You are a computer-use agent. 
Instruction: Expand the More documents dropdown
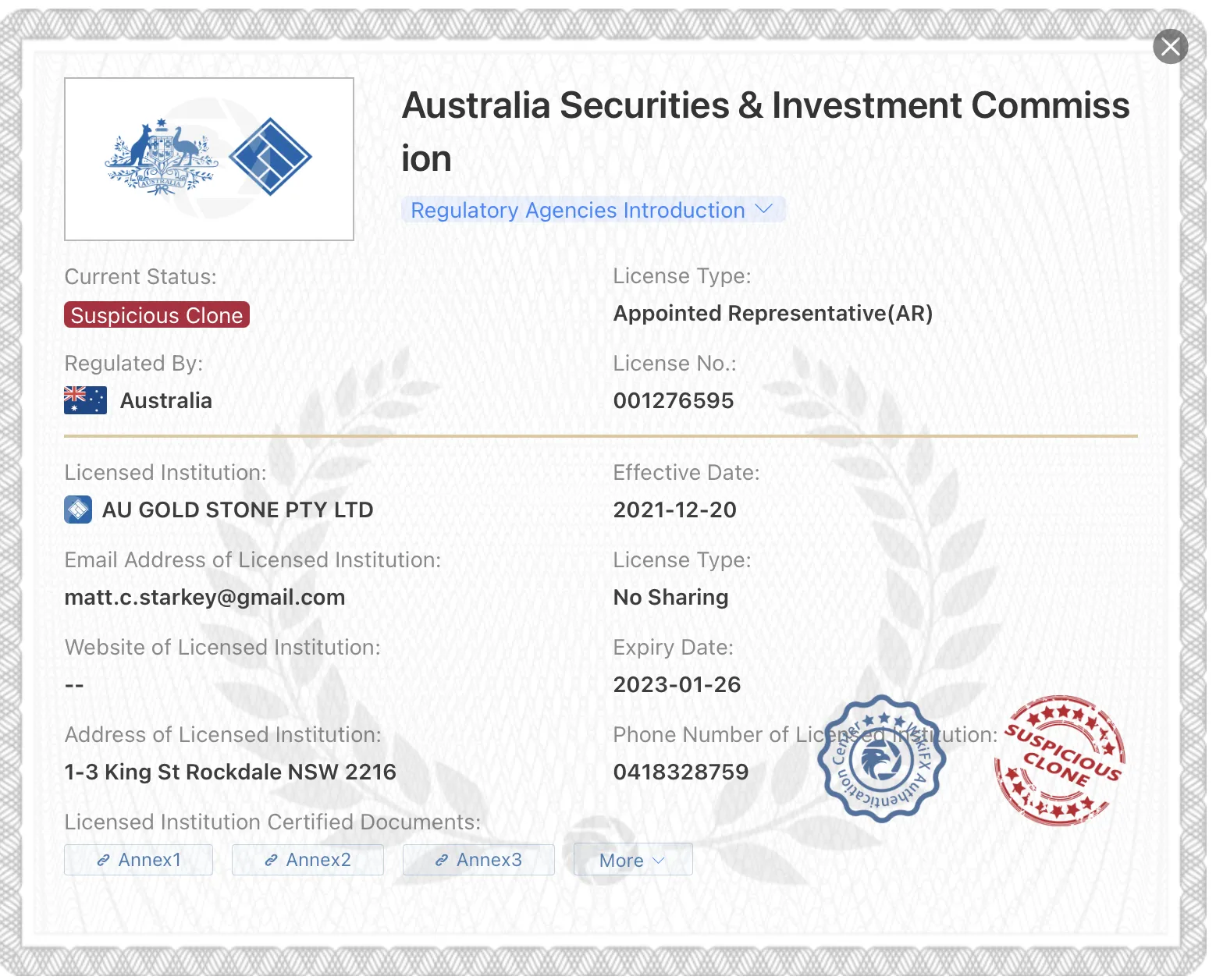tap(633, 860)
